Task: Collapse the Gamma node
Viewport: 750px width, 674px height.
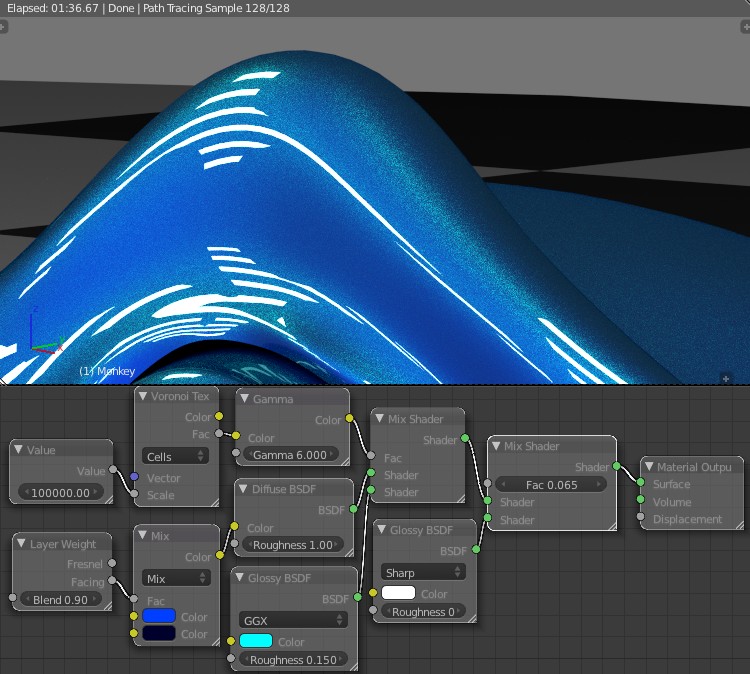Action: tap(245, 398)
